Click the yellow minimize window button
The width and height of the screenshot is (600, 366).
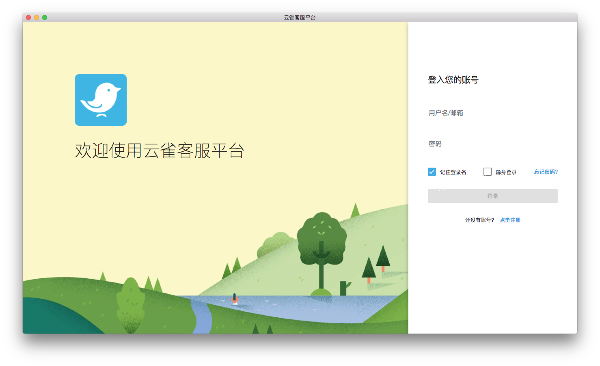click(36, 18)
